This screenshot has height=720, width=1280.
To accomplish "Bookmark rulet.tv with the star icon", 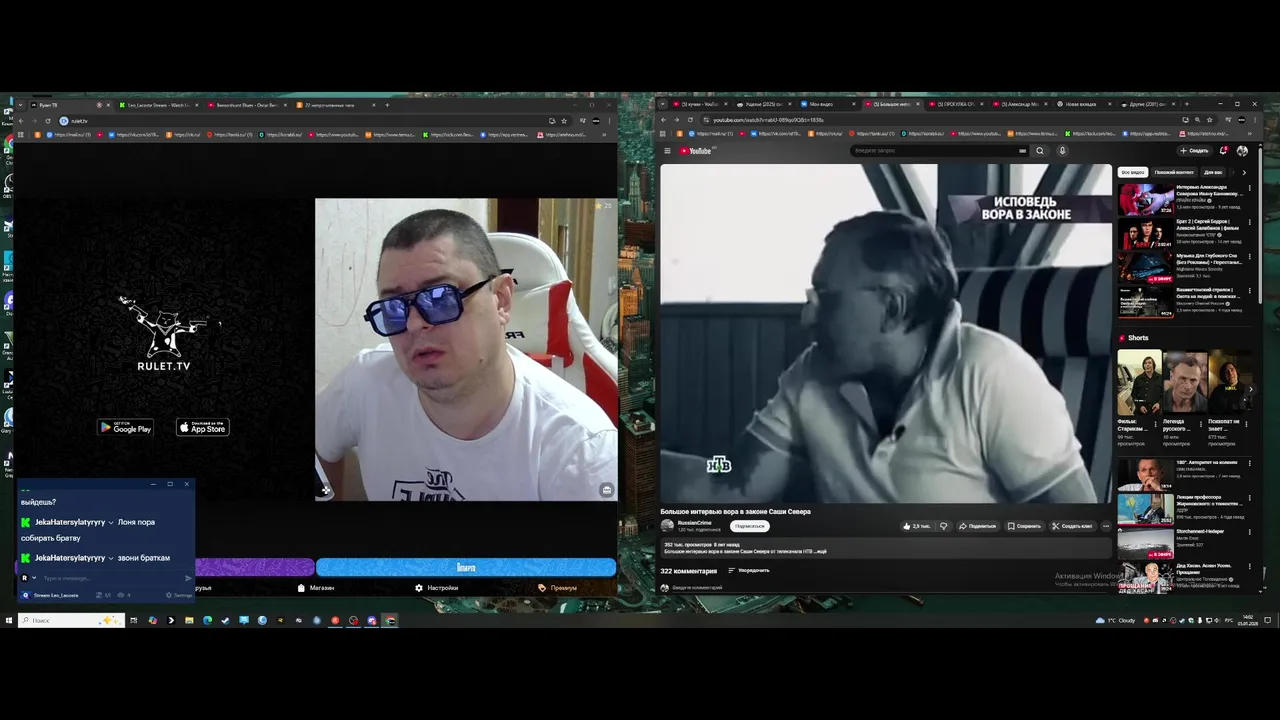I will (565, 121).
